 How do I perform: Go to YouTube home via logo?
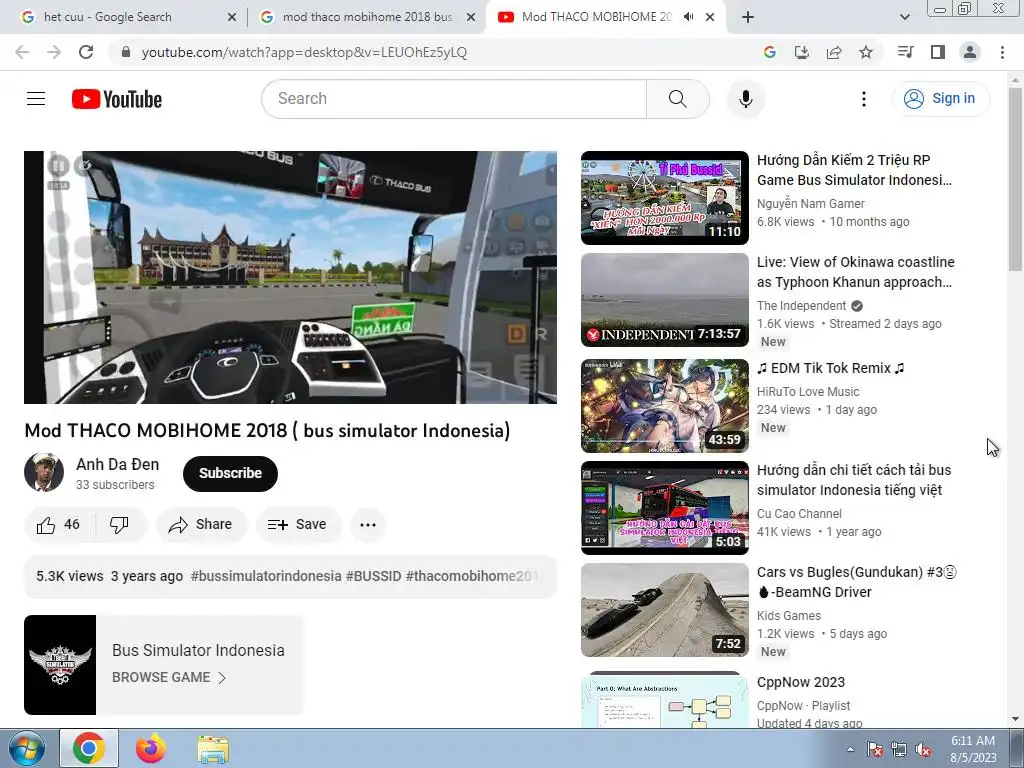[x=117, y=99]
